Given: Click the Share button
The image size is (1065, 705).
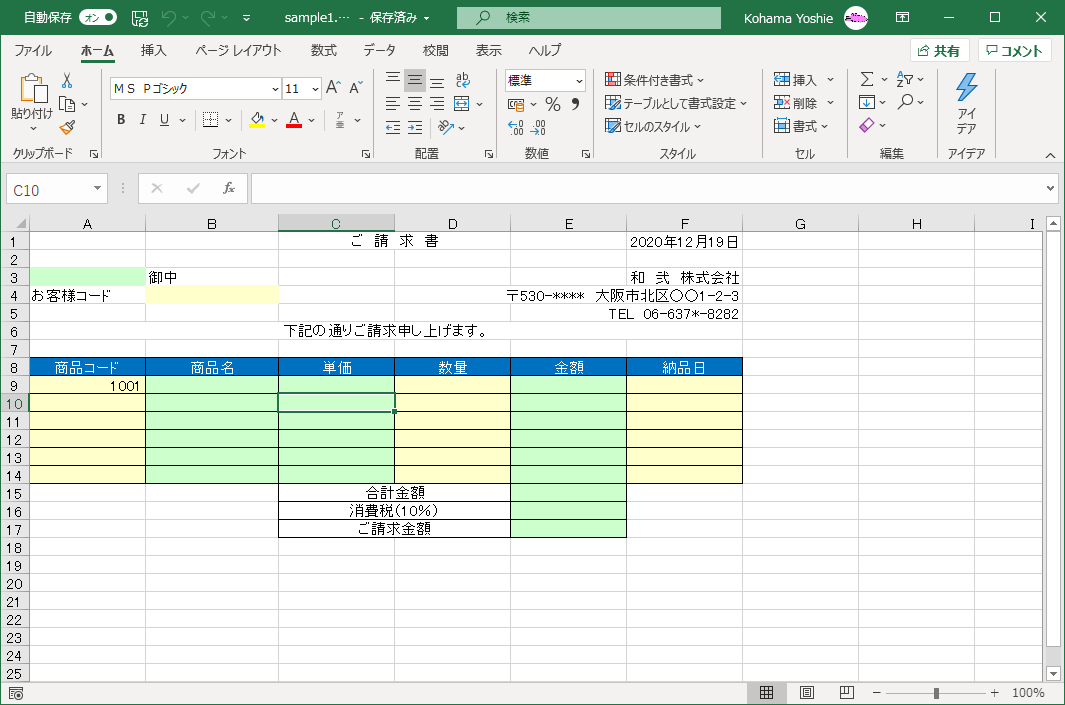Looking at the screenshot, I should [x=939, y=51].
